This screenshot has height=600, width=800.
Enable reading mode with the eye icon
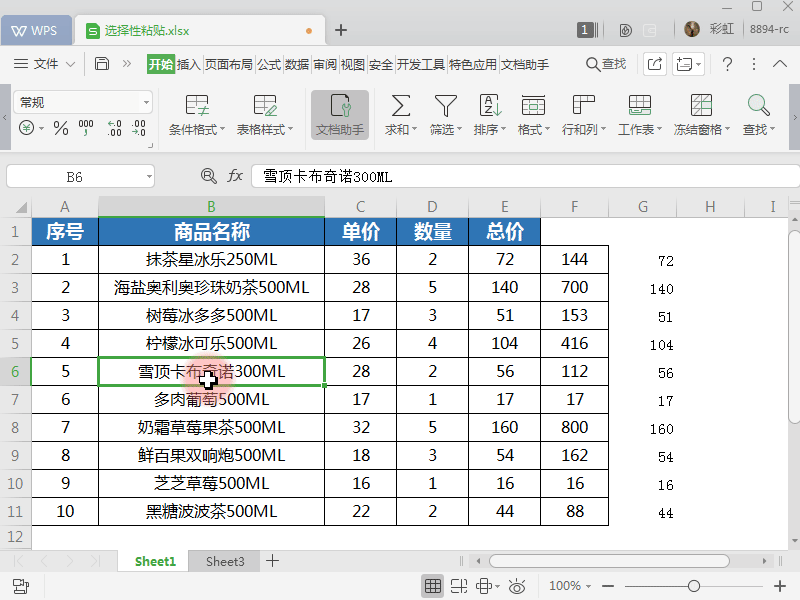pos(517,586)
